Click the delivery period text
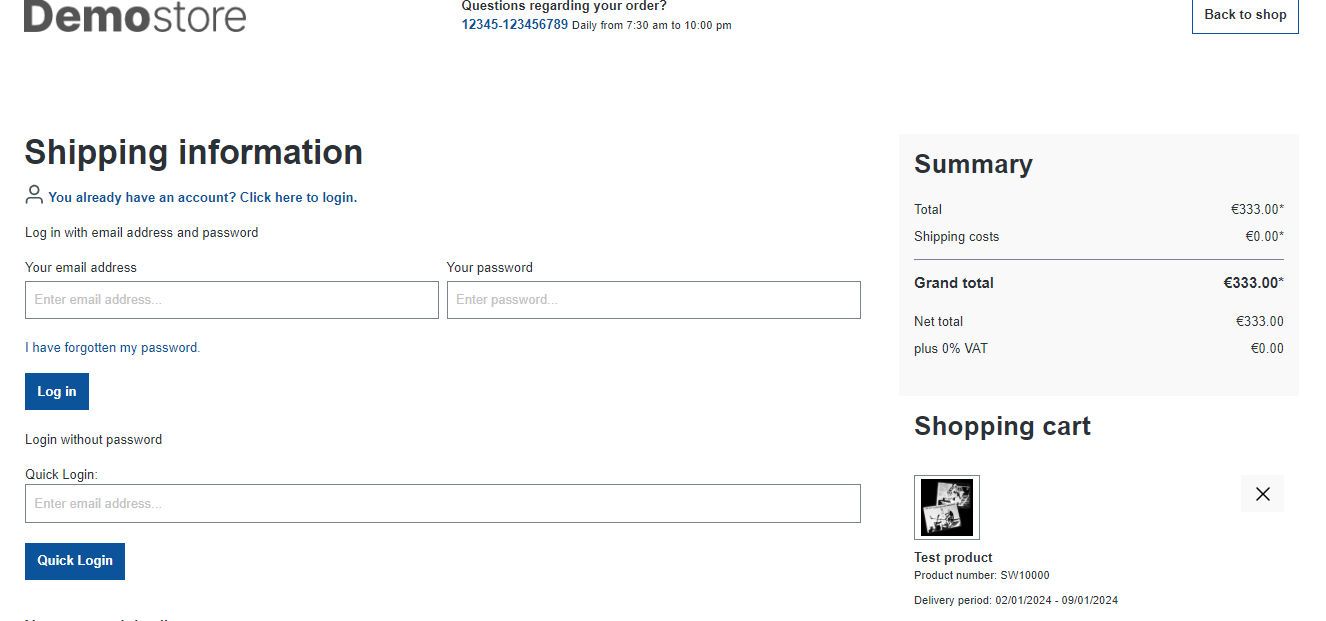This screenshot has width=1326, height=621. click(x=1016, y=601)
